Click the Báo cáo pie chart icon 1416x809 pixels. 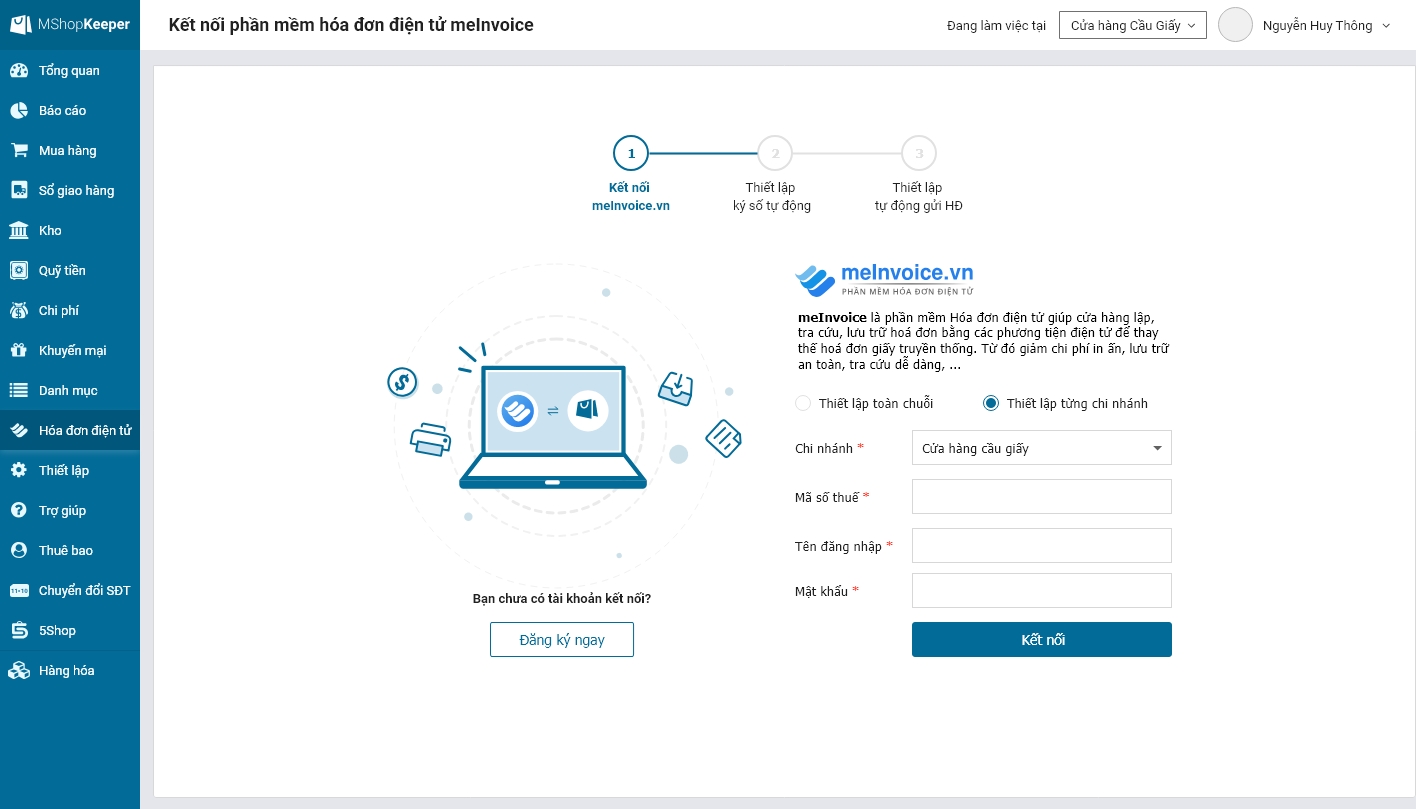(19, 111)
